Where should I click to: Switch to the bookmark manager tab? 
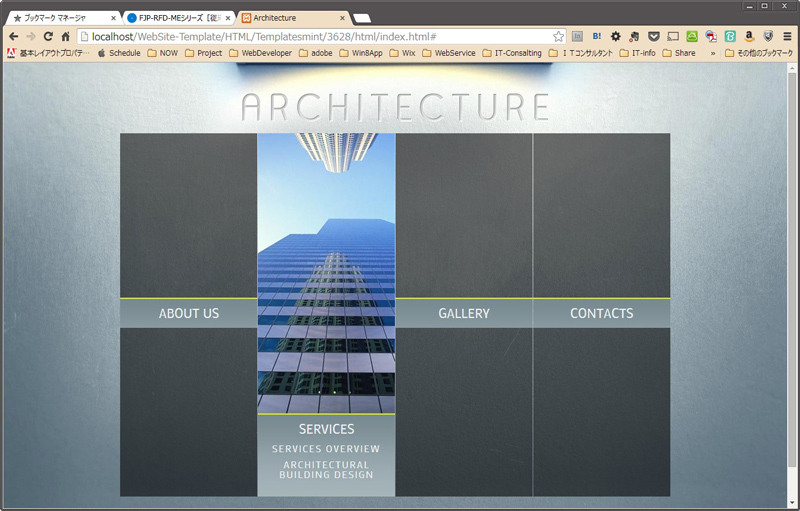pyautogui.click(x=62, y=18)
